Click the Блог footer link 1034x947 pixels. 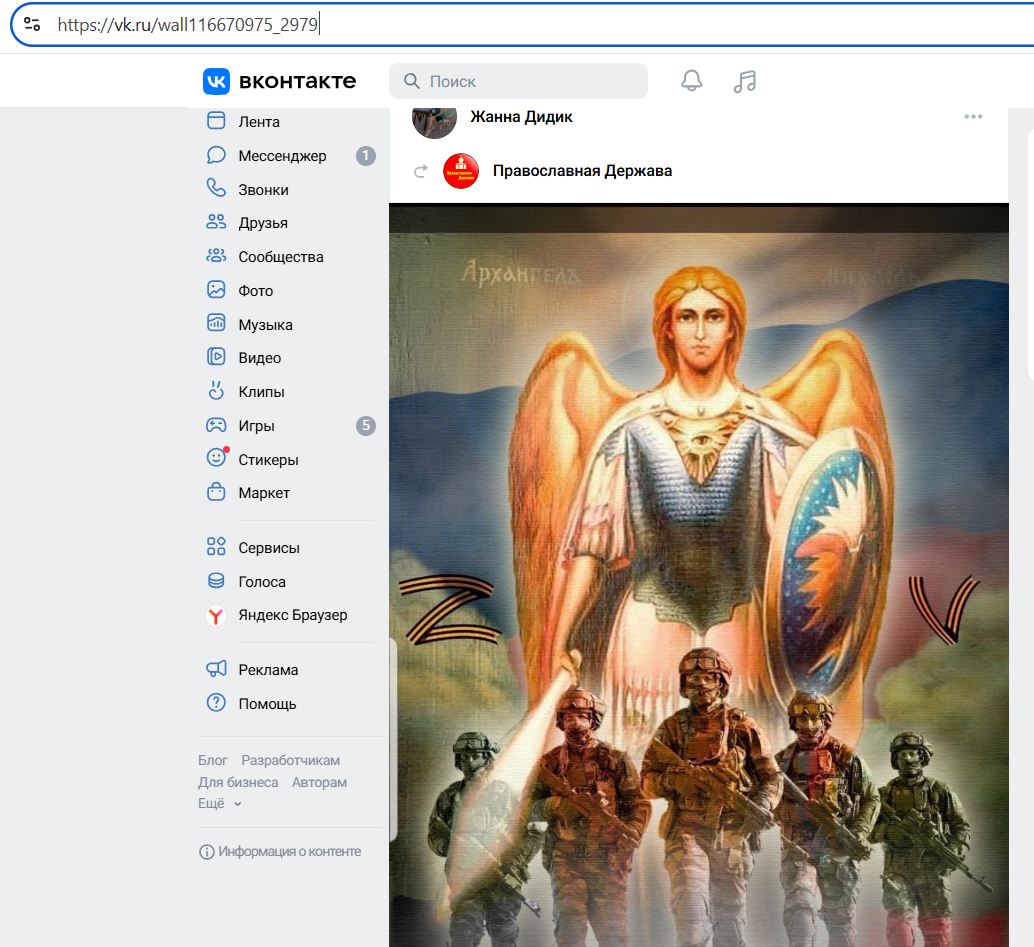point(212,760)
